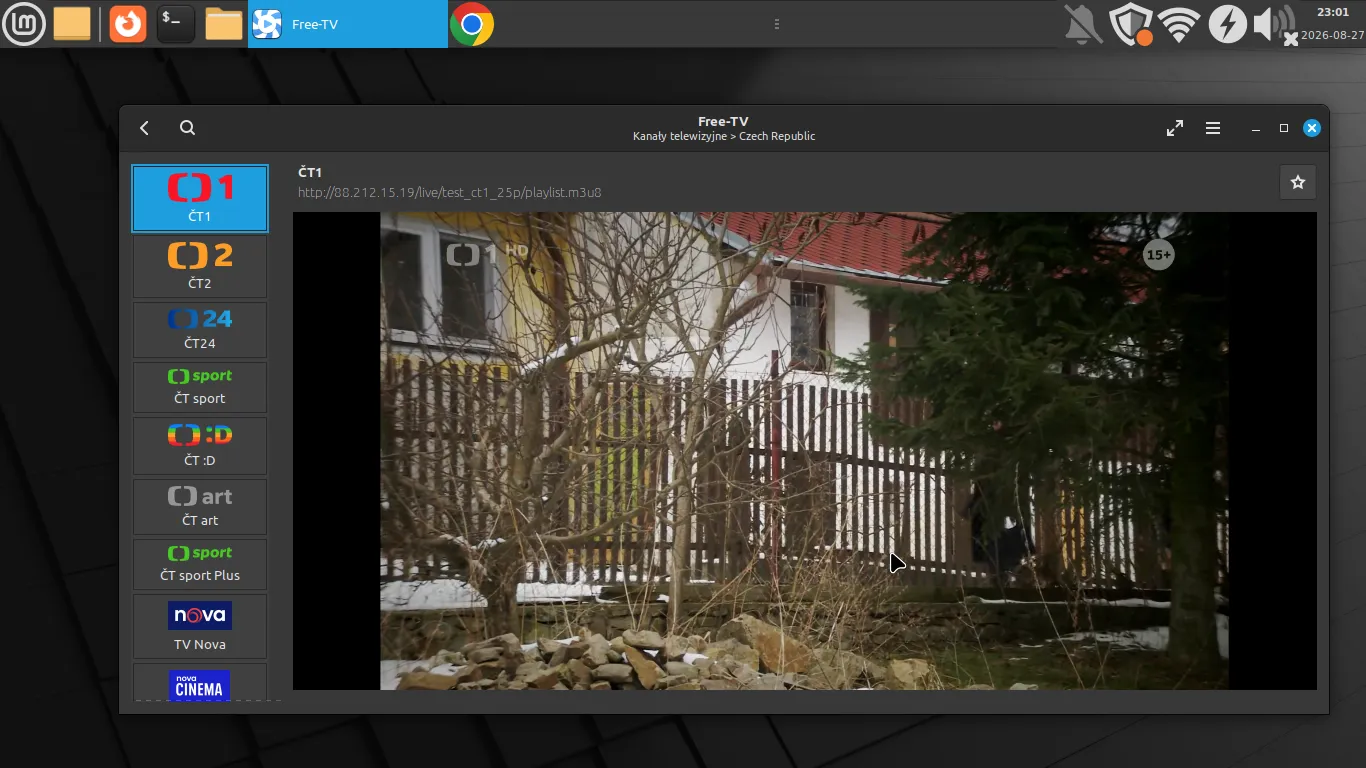Screen dimensions: 1366x768
Task: Launch the Firefox browser from the panel
Action: [x=127, y=24]
